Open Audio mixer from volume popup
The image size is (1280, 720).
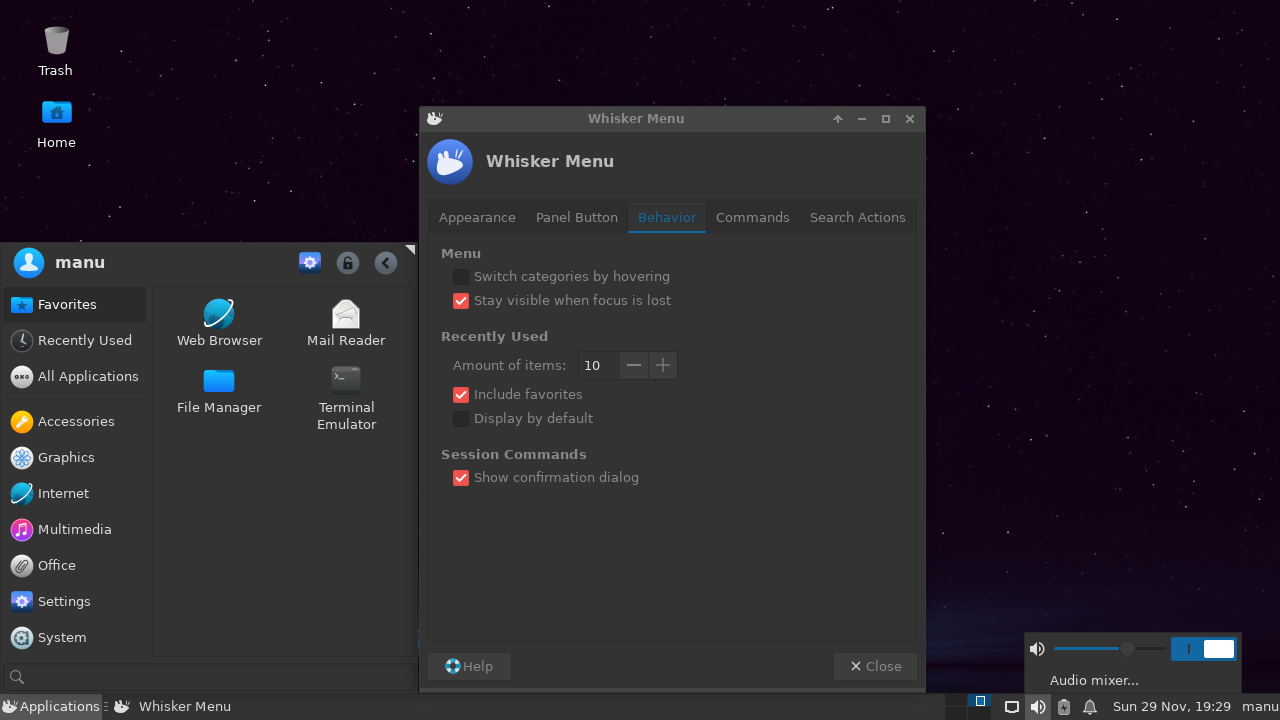(x=1094, y=681)
